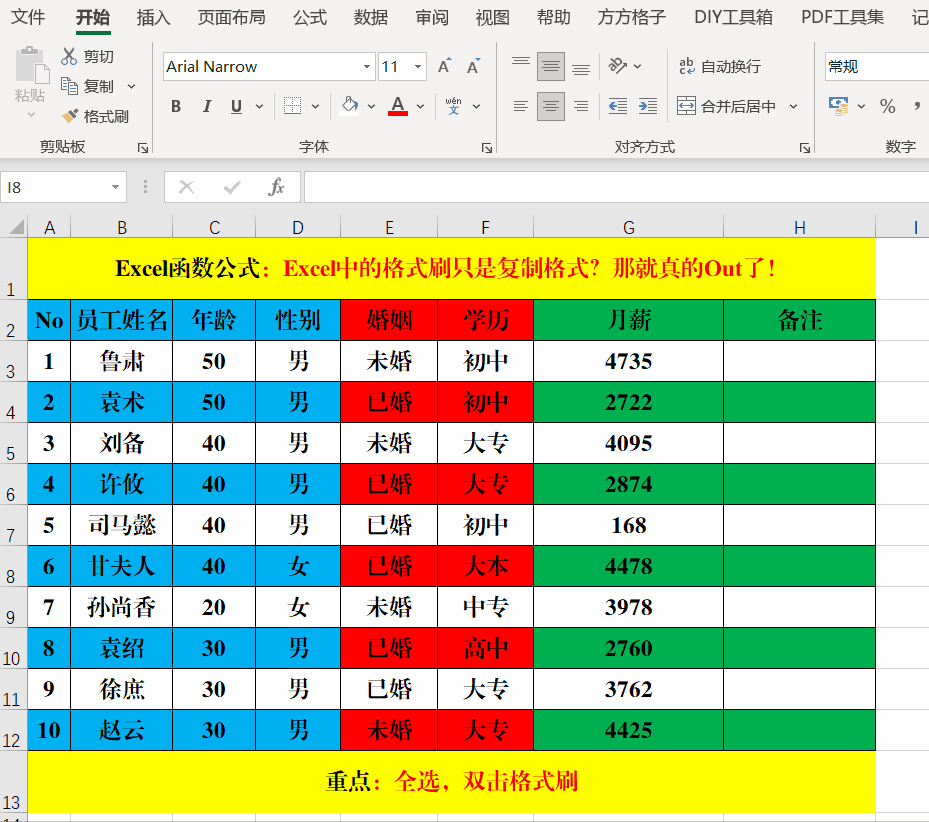Open the 常规 number format dropdown
The height and width of the screenshot is (822, 929).
pos(877,66)
